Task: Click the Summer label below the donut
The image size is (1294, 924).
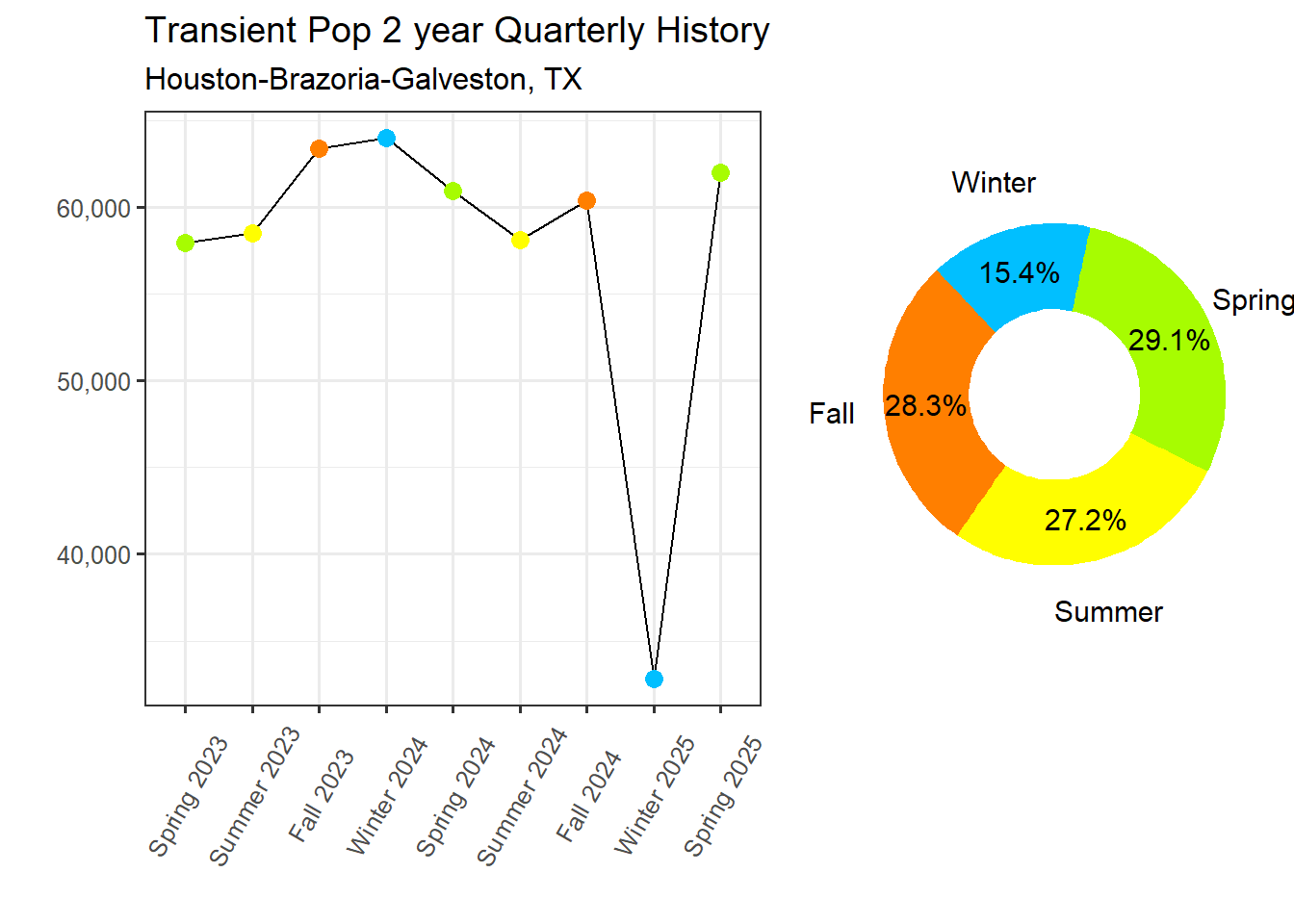Action: (x=1108, y=612)
